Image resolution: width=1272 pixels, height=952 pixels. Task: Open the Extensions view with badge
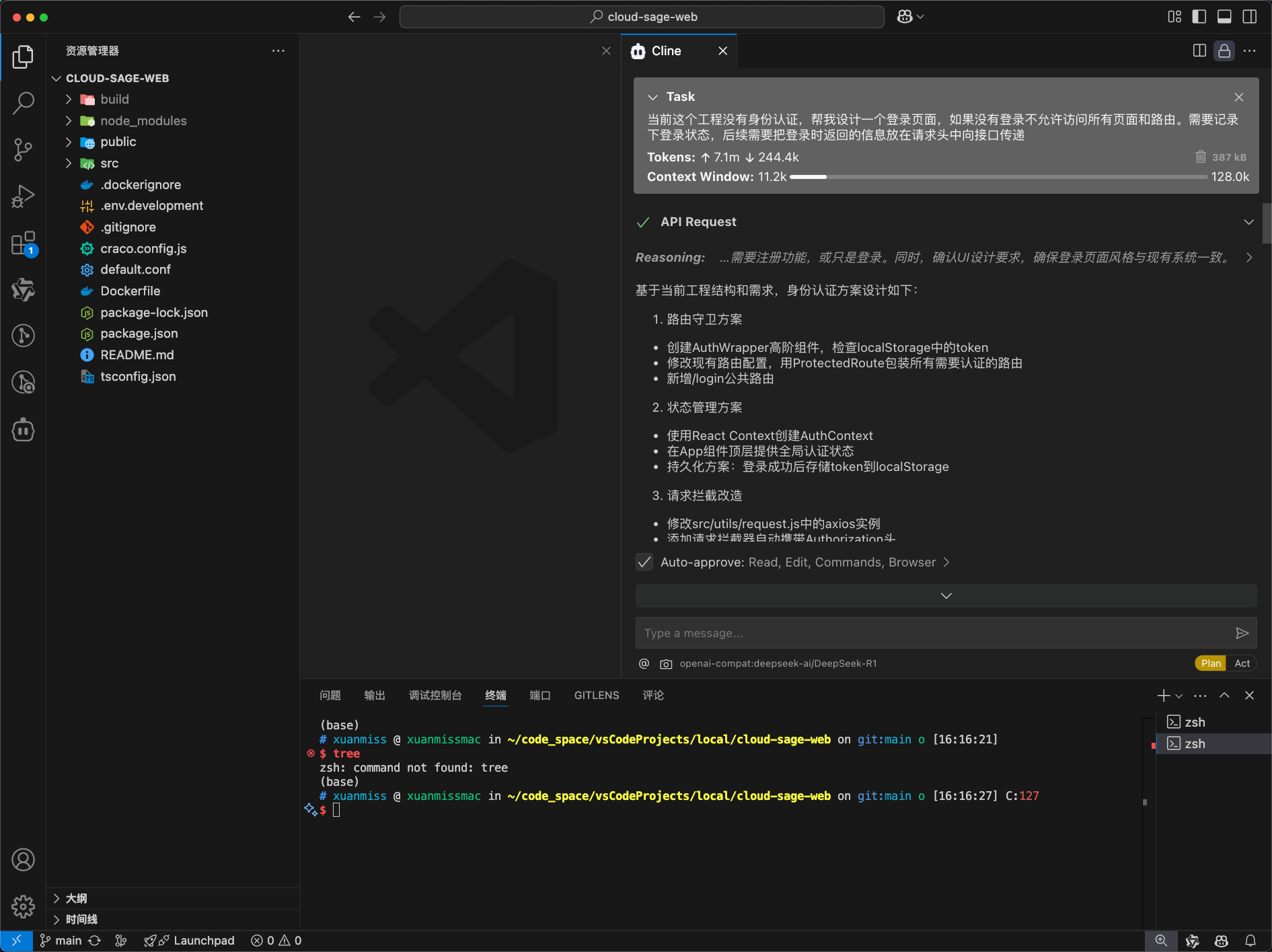pyautogui.click(x=23, y=244)
